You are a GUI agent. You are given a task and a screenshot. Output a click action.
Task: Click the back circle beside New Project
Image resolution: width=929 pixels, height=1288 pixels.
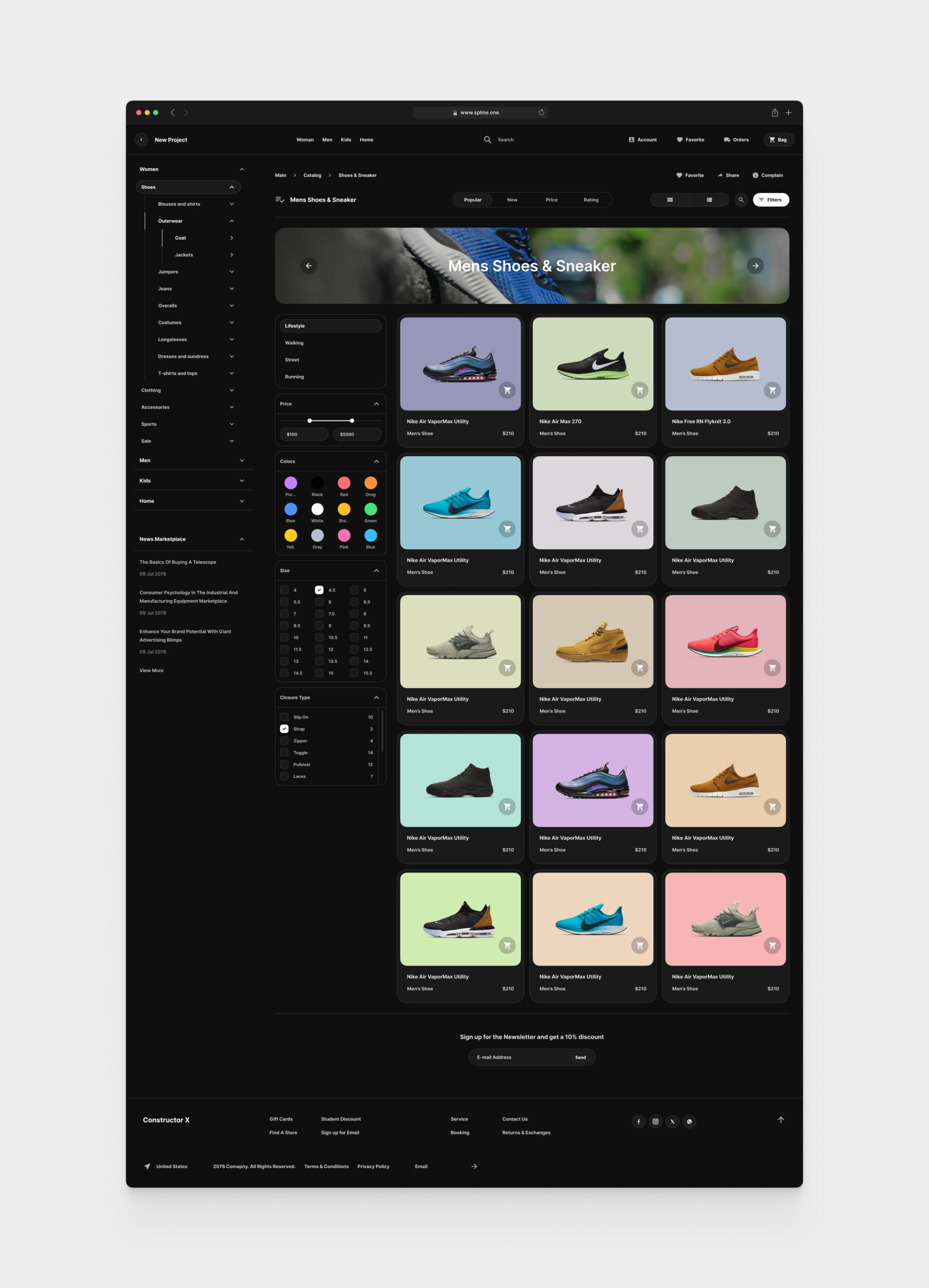(141, 140)
